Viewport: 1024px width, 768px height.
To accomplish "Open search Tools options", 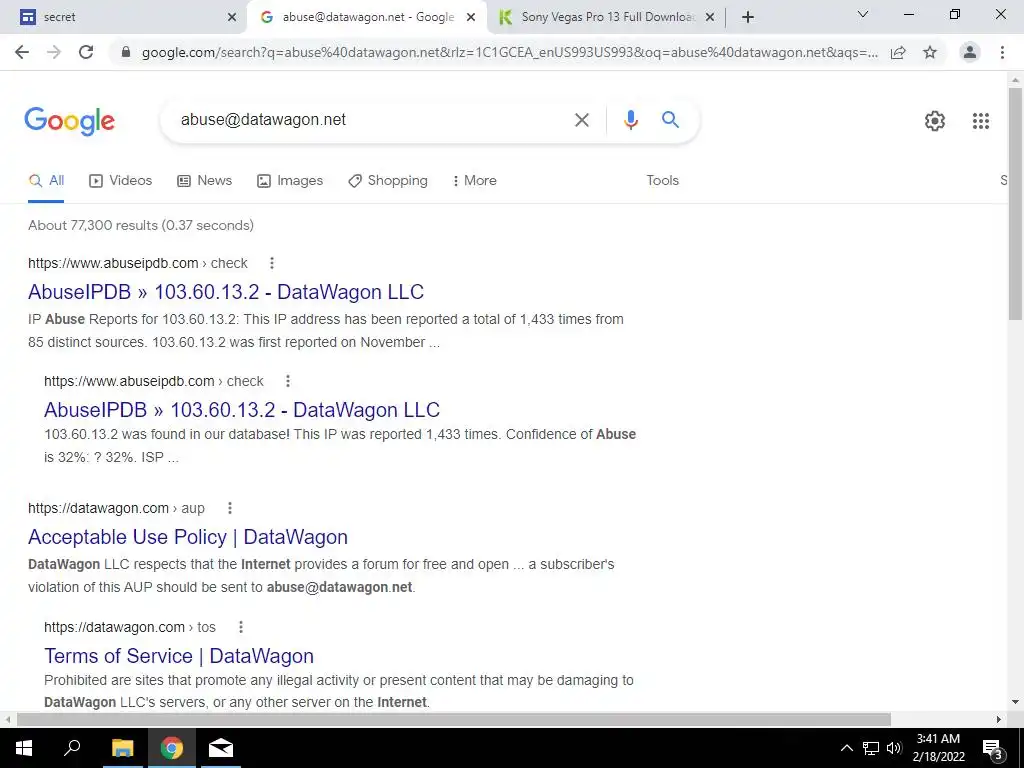I will 662,181.
